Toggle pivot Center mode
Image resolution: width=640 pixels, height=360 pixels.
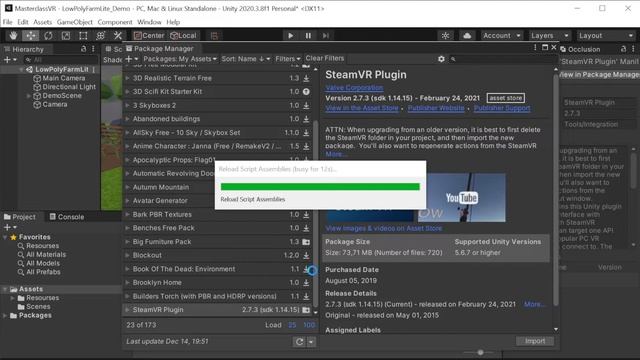(x=149, y=36)
